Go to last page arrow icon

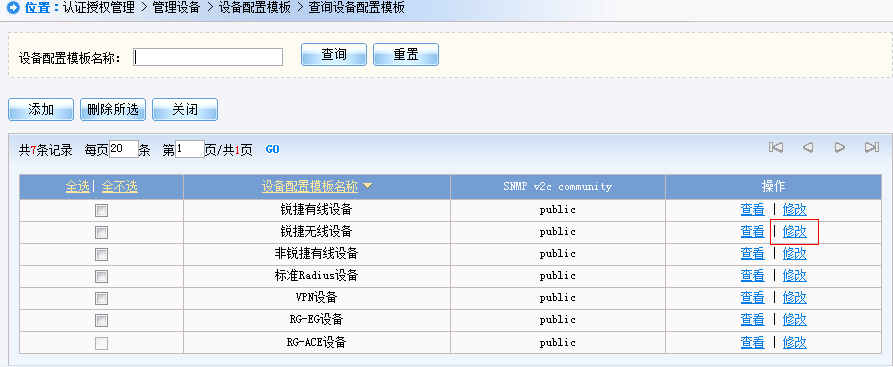pos(872,148)
